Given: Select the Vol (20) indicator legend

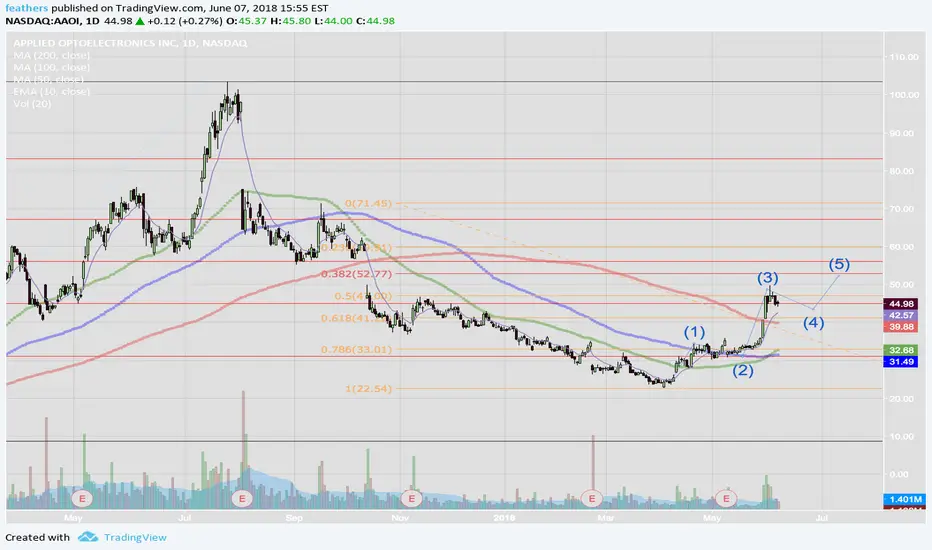Looking at the screenshot, I should click(32, 103).
